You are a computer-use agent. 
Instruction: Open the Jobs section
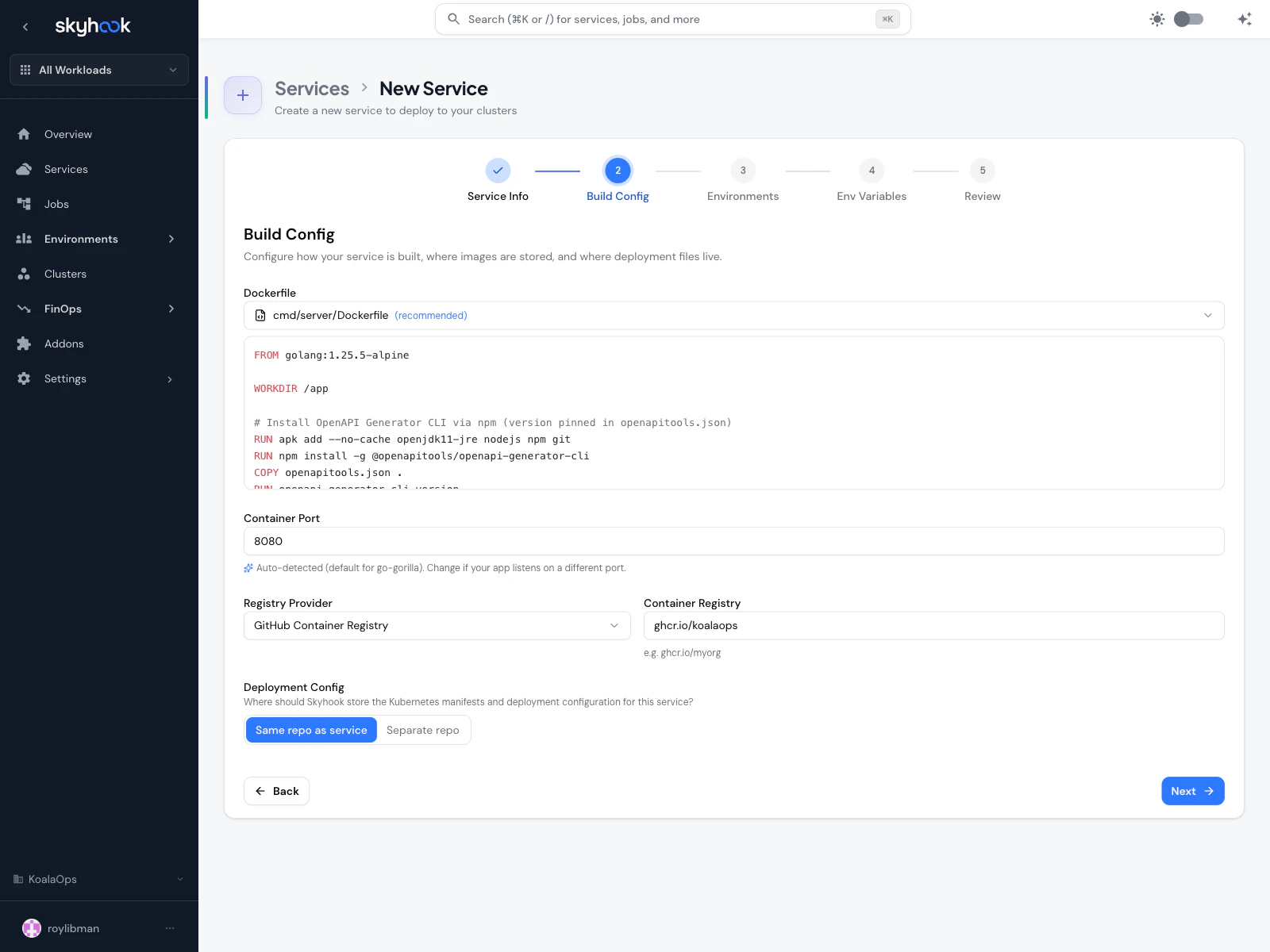click(x=56, y=203)
